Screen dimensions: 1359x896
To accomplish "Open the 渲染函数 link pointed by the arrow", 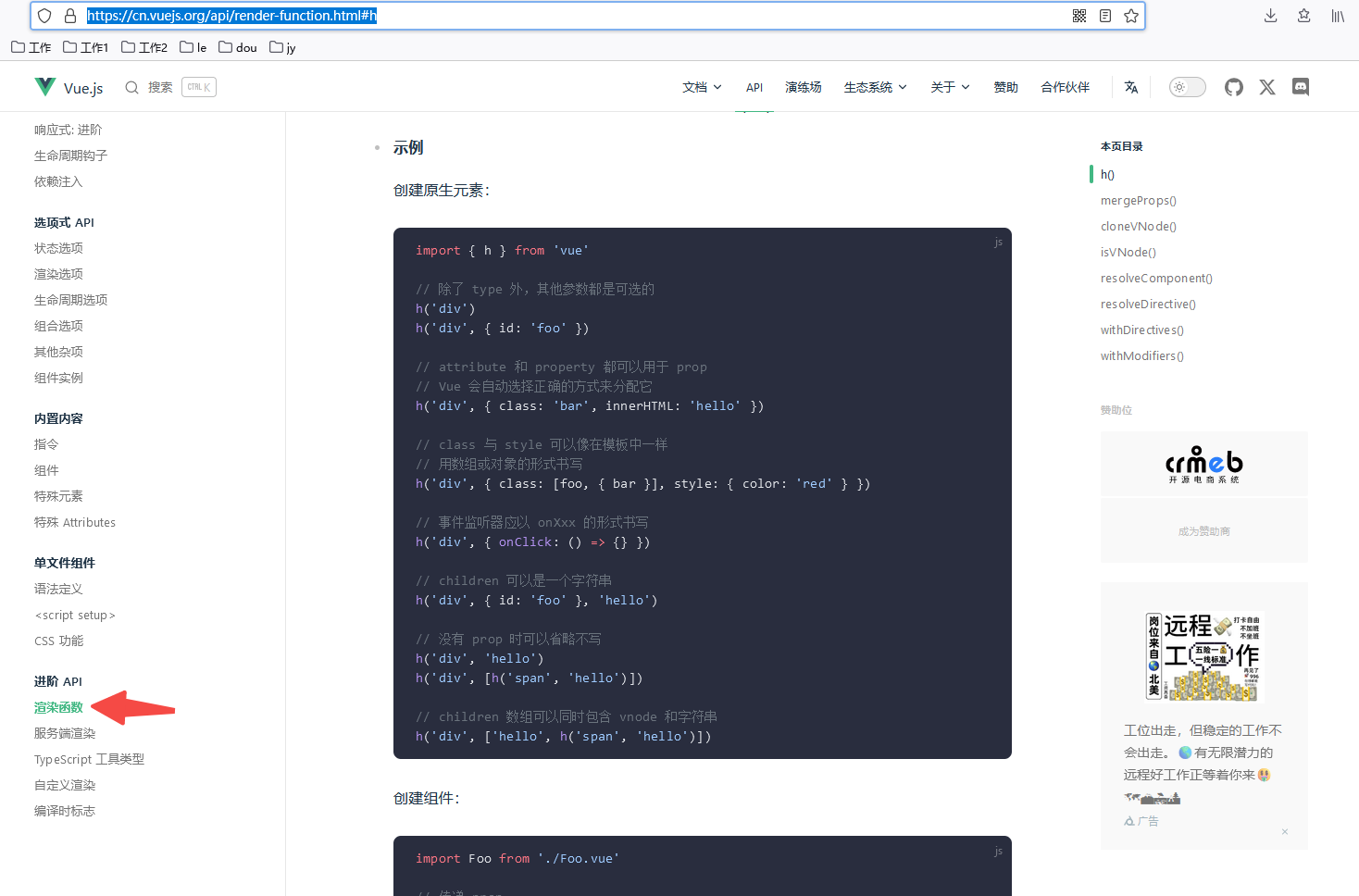I will (x=58, y=706).
